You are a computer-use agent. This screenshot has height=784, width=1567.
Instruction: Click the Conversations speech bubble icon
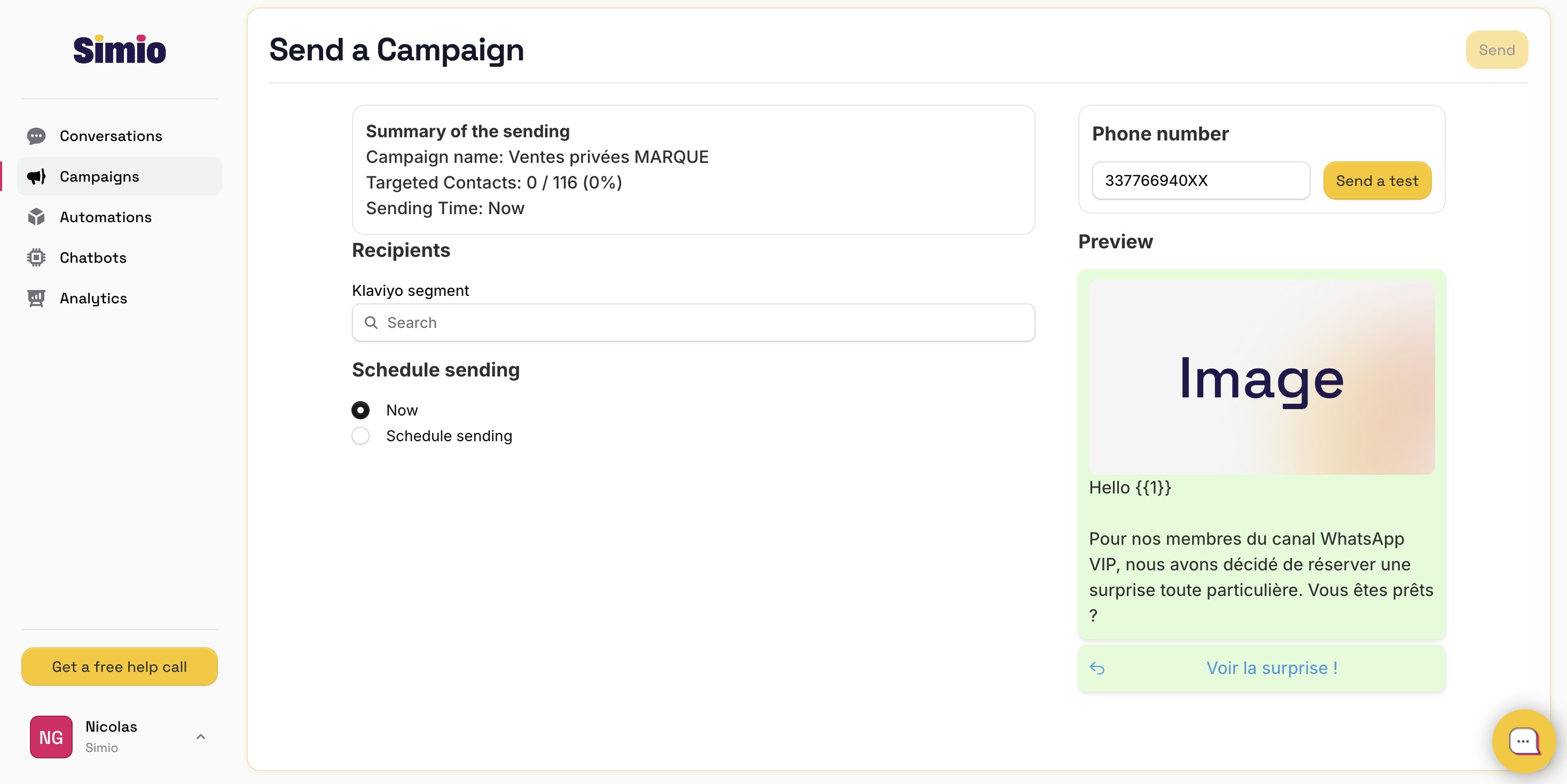(x=36, y=136)
